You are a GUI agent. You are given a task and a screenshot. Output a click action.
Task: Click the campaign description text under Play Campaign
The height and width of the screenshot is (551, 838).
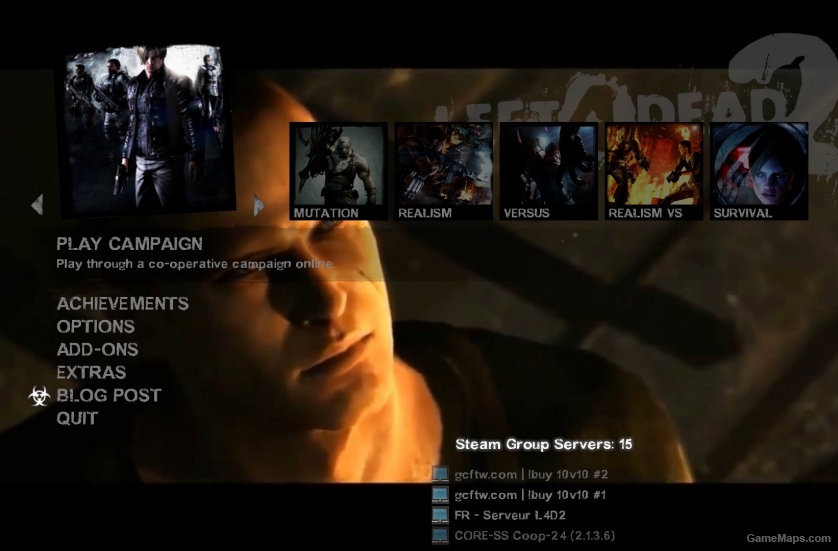point(196,264)
